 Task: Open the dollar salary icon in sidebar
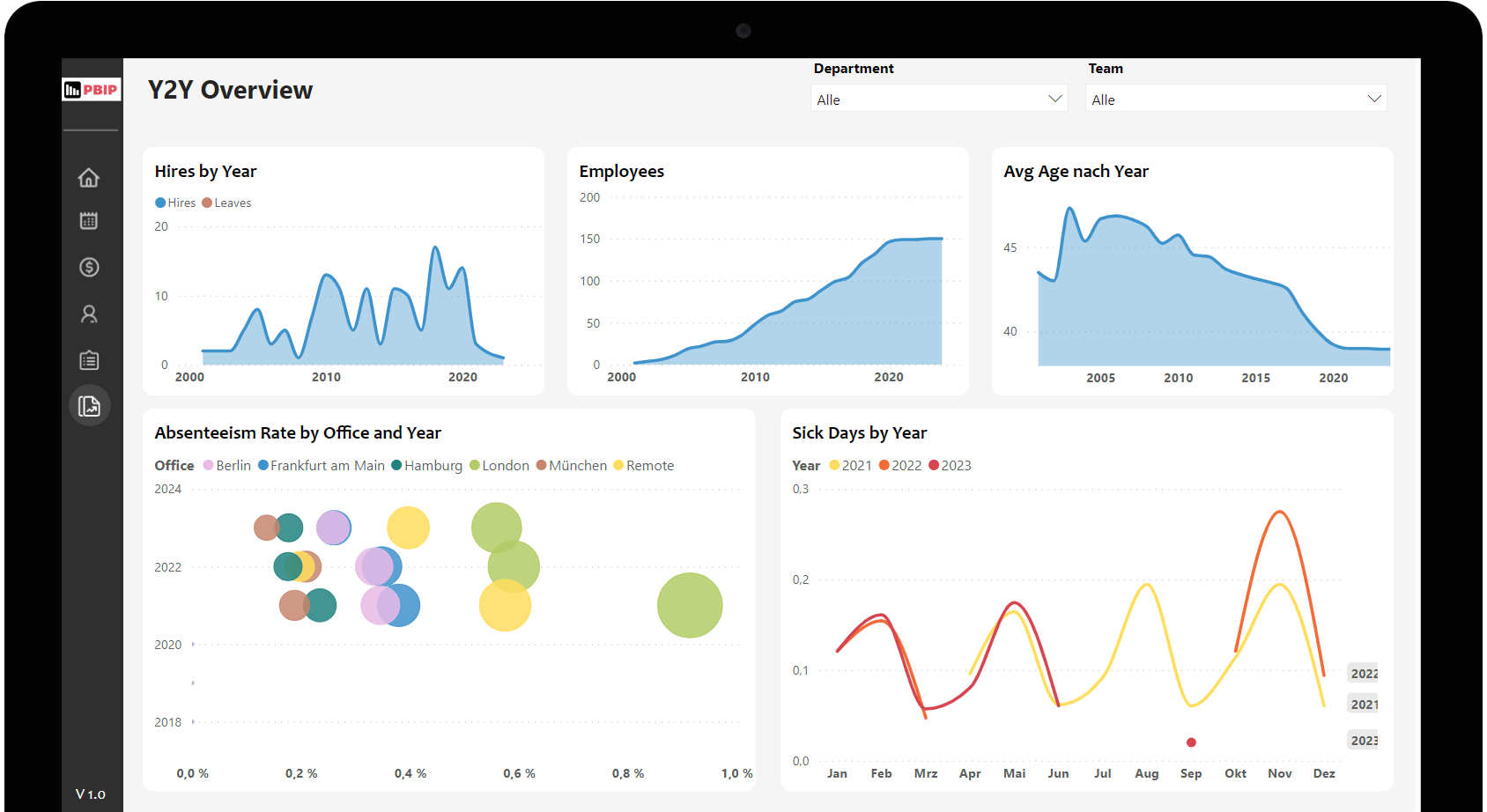89,267
